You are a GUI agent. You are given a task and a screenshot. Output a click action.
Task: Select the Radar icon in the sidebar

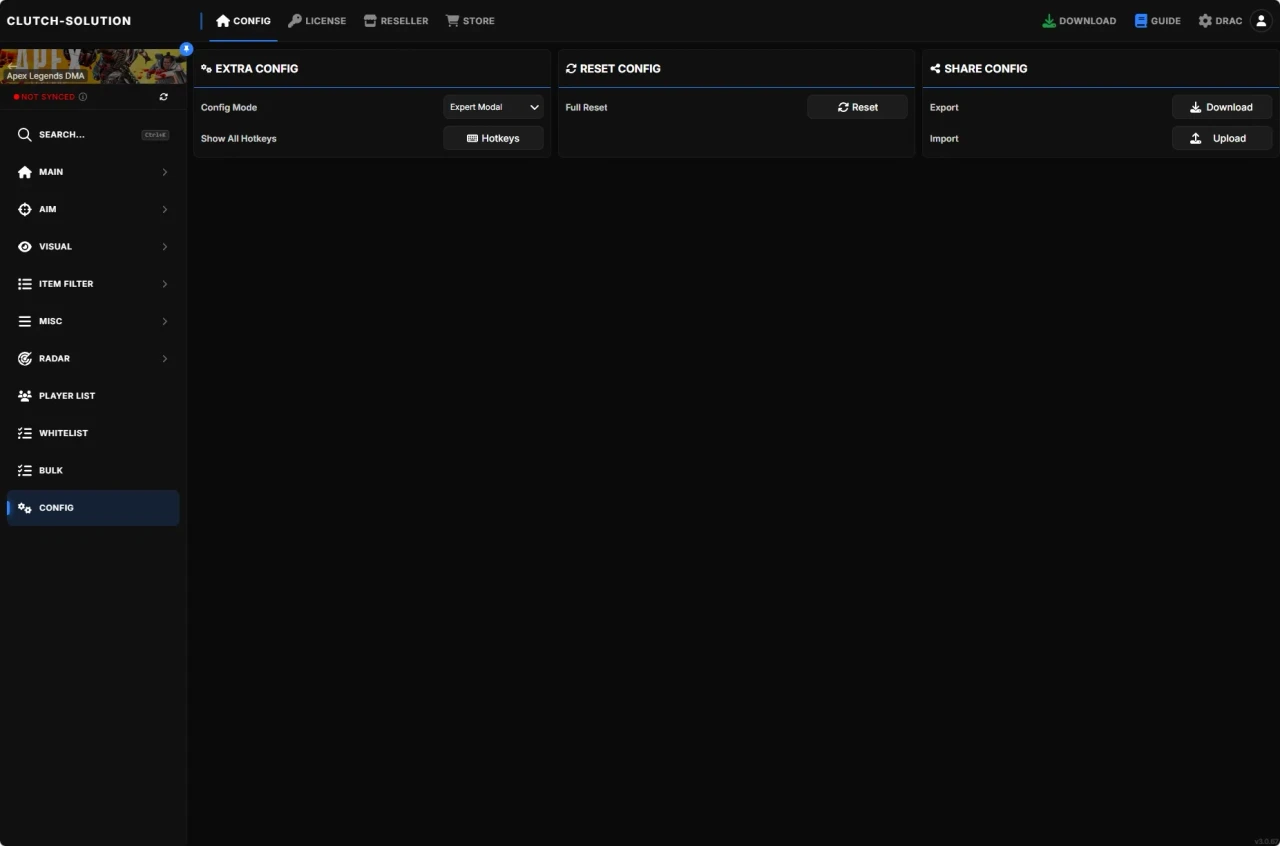point(24,358)
